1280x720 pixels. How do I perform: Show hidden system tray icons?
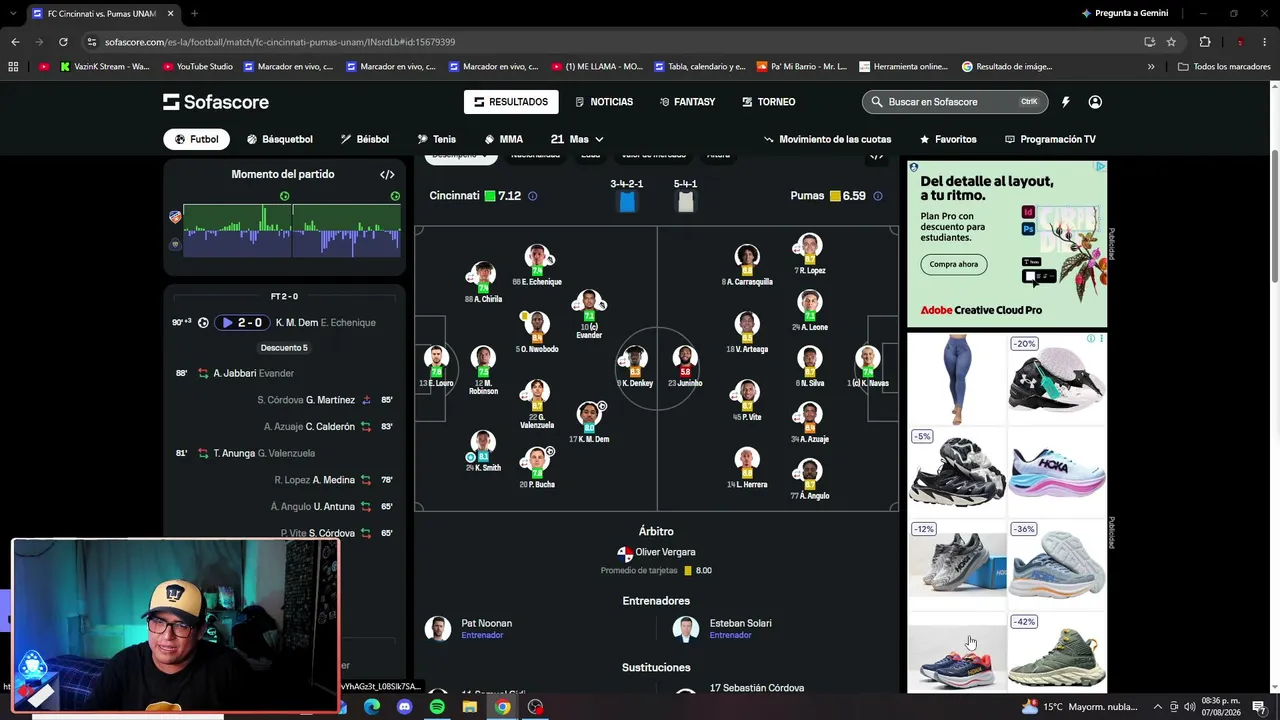click(1158, 707)
